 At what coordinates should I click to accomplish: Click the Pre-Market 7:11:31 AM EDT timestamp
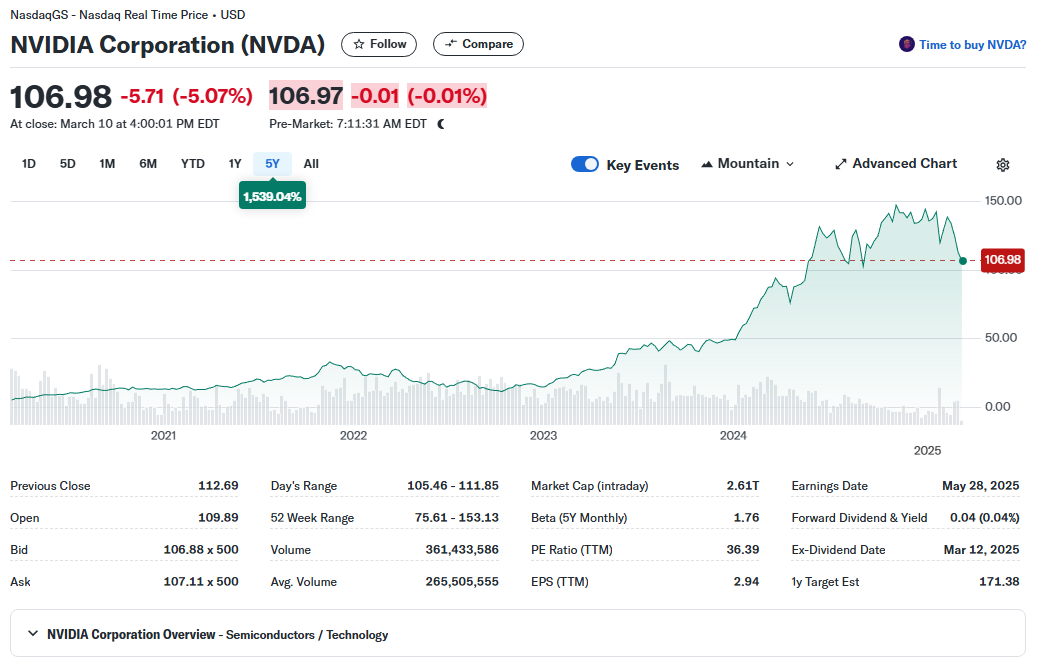coord(348,124)
